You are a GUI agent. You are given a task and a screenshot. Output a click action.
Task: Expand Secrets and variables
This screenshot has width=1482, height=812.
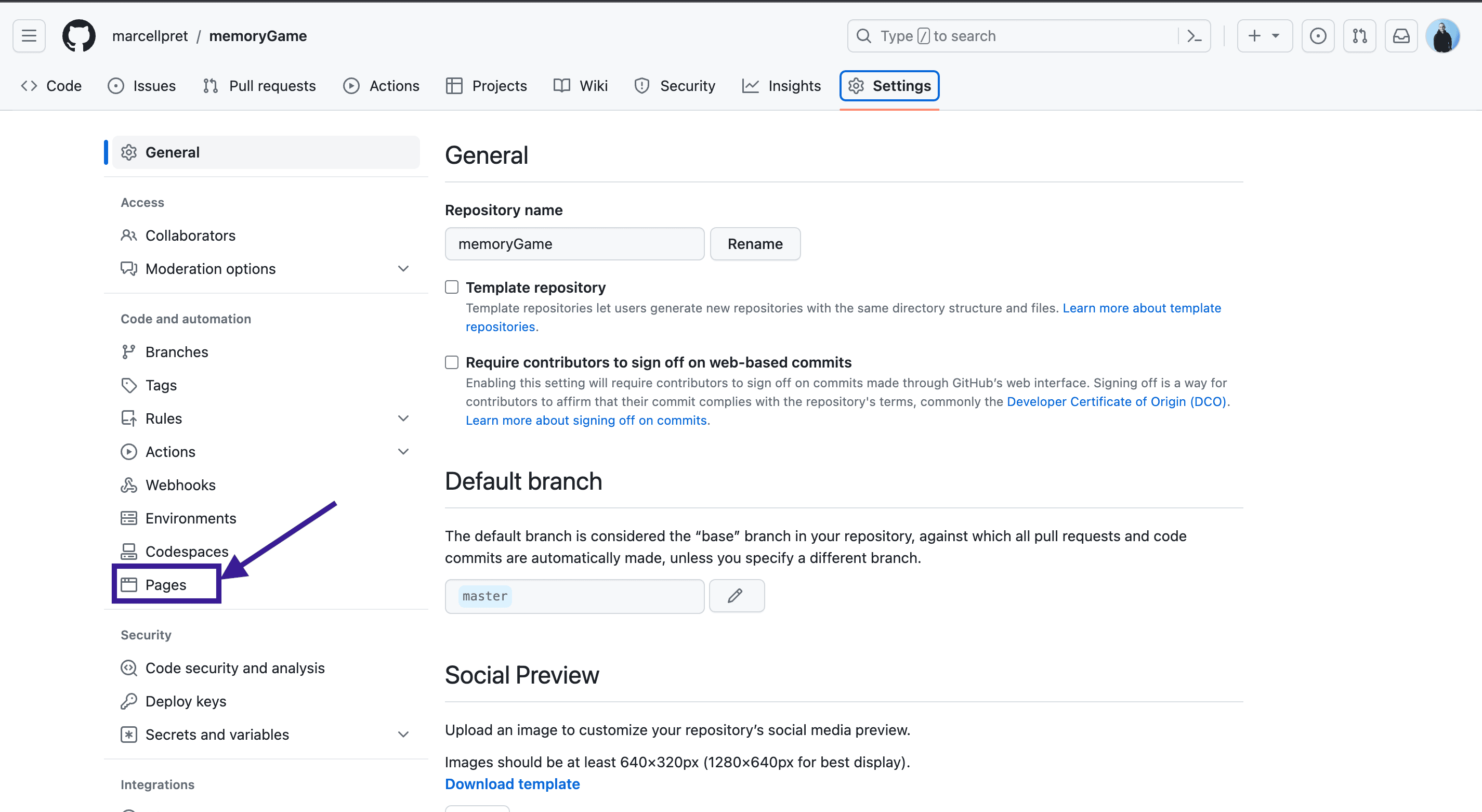[403, 735]
